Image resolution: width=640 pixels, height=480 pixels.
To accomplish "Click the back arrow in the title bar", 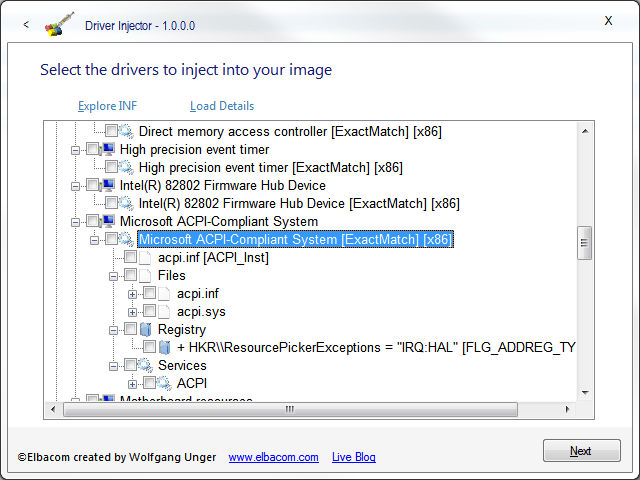I will click(25, 24).
